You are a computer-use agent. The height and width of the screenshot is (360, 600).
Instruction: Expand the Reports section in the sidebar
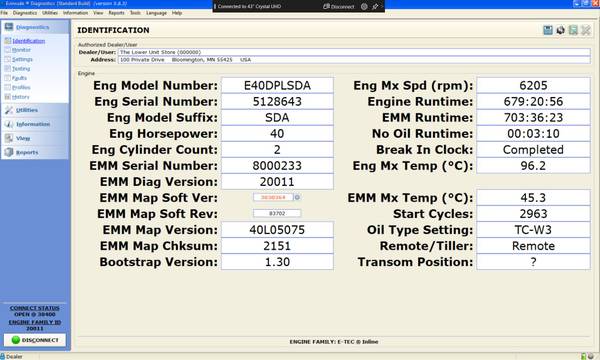click(x=35, y=152)
